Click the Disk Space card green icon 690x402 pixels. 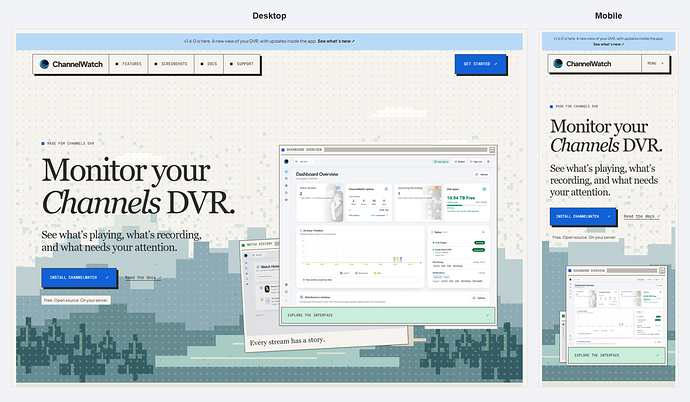[x=484, y=189]
